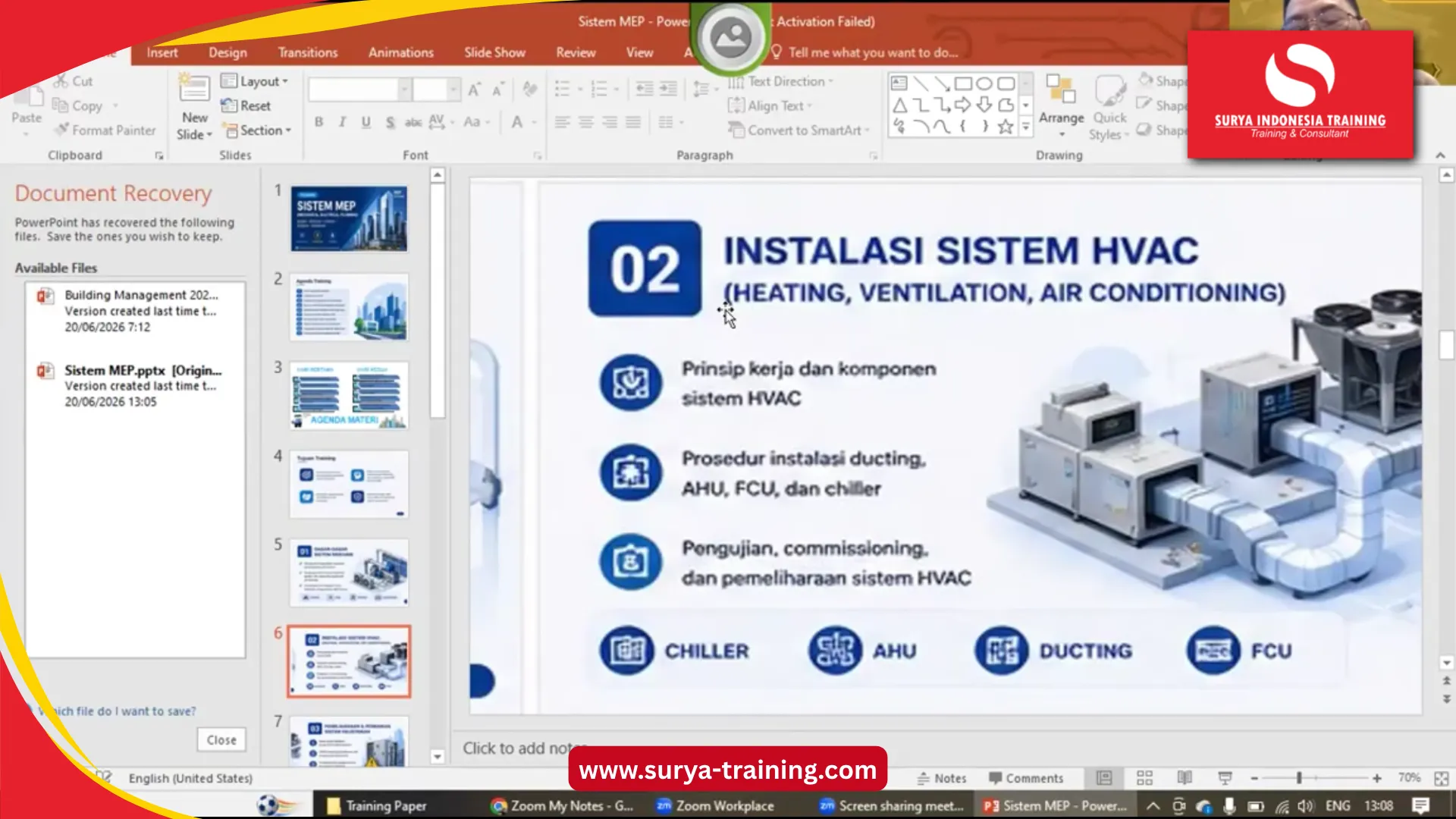Open the Layout dropdown
The height and width of the screenshot is (819, 1456).
(x=255, y=81)
